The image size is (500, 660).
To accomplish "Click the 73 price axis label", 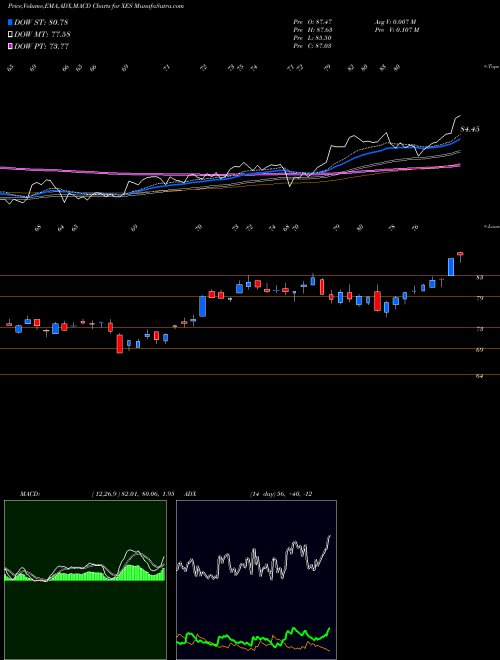I will 480,329.
